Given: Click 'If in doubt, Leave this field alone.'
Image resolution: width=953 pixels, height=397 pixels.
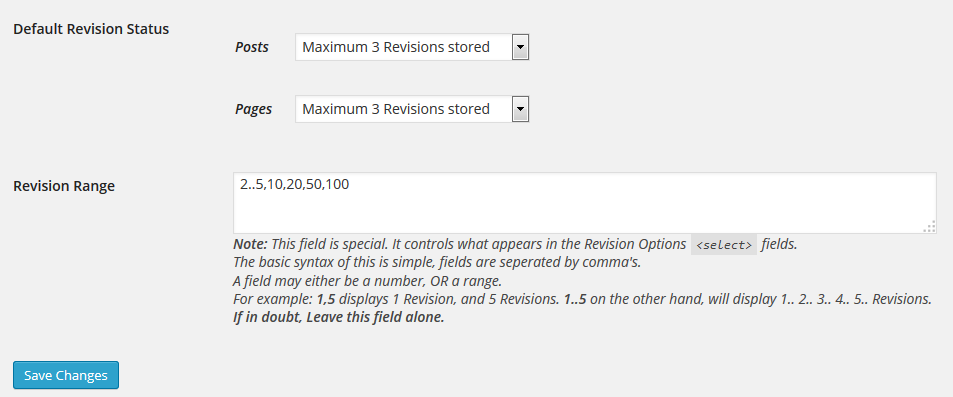Looking at the screenshot, I should [x=339, y=317].
